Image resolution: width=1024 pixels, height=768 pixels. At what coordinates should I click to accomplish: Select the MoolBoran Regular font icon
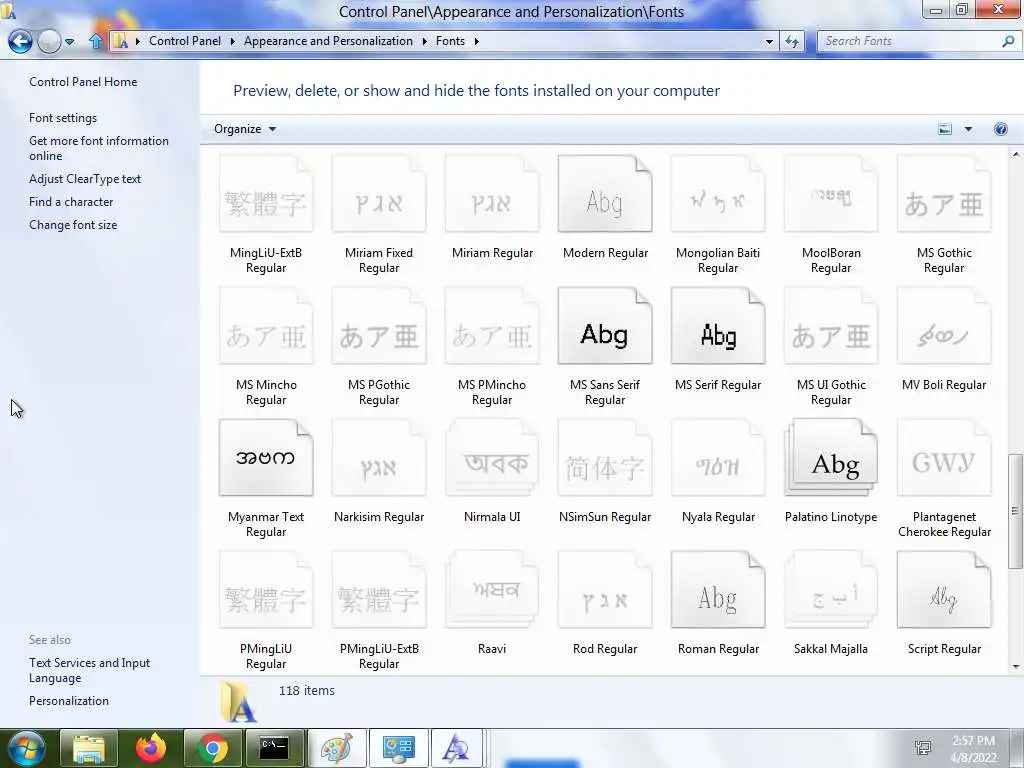[831, 193]
